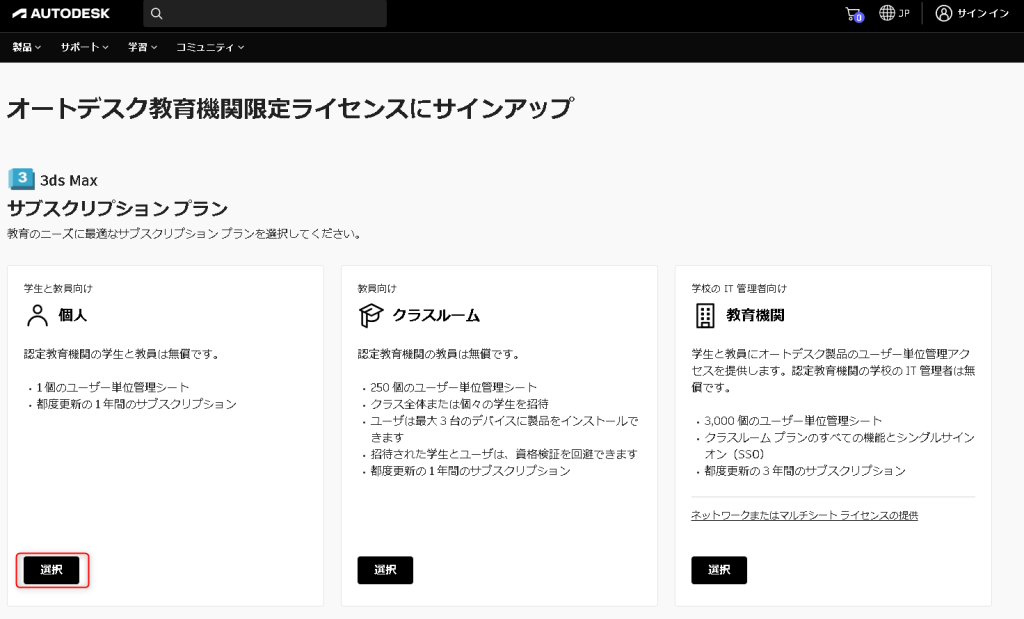1024x619 pixels.
Task: Expand the 学習 navigation menu
Action: coord(142,47)
